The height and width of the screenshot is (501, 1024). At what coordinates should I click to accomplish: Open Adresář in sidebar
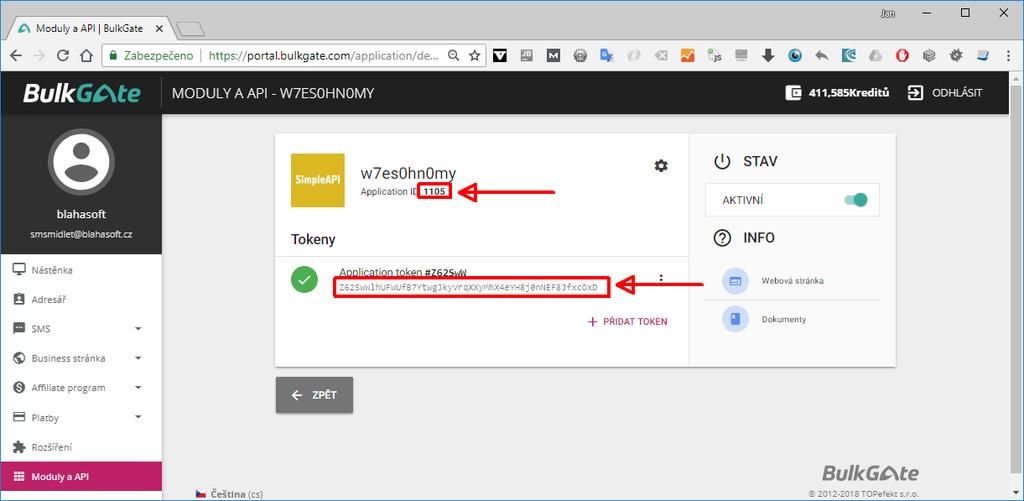(81, 300)
